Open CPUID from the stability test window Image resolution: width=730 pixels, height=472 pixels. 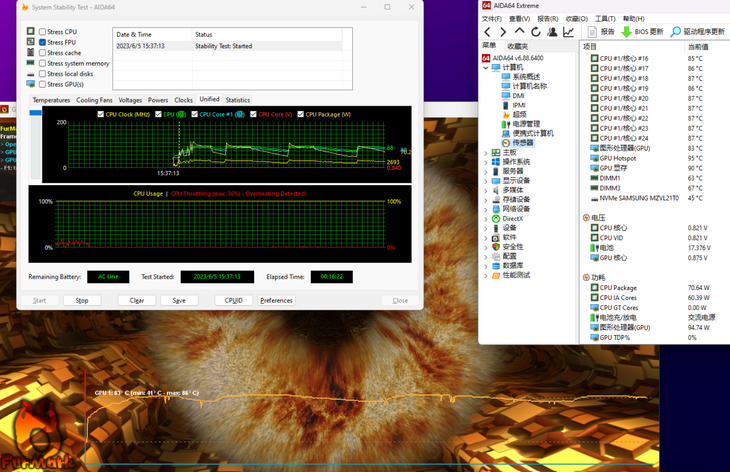234,301
